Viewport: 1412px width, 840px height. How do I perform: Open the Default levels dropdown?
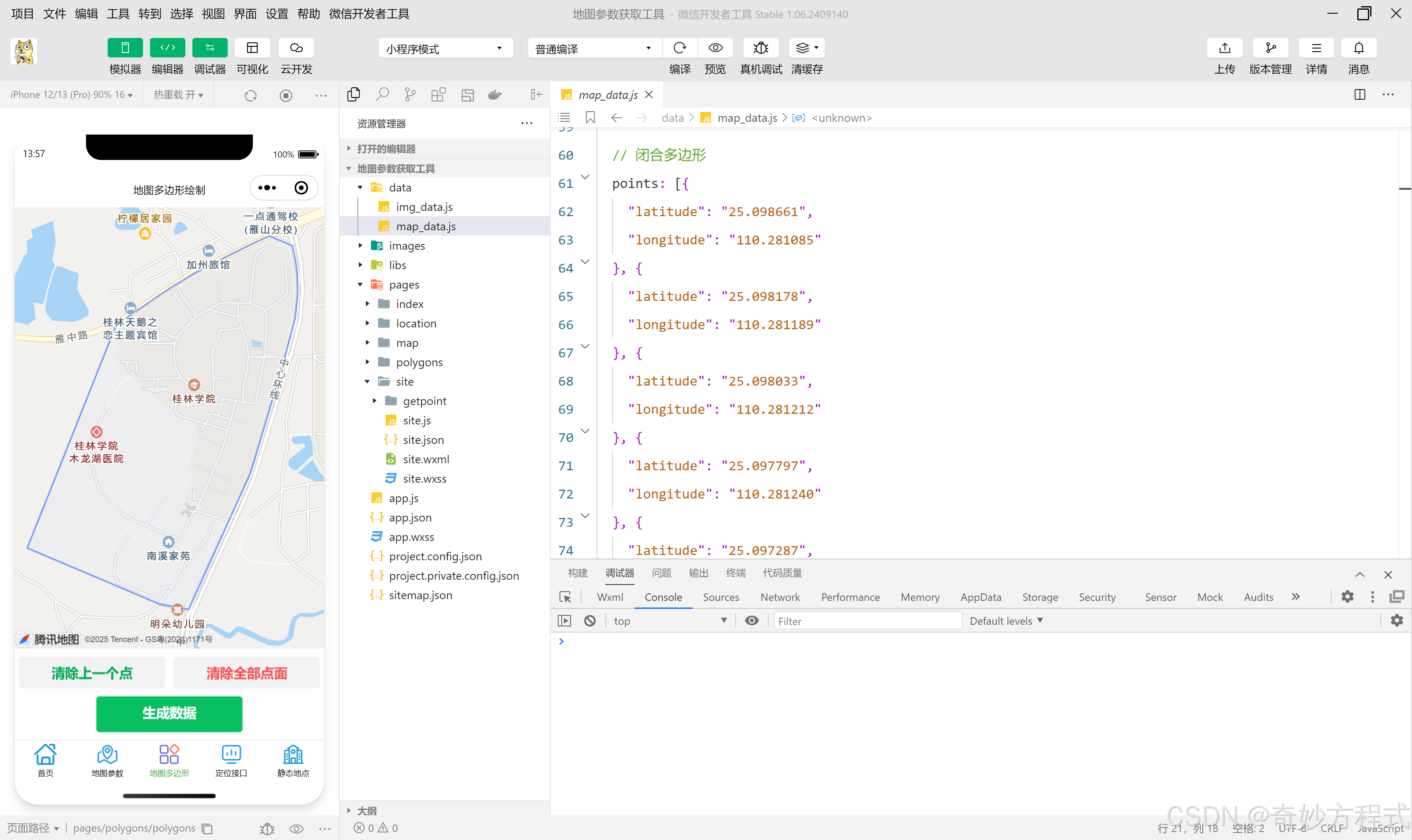[1006, 621]
